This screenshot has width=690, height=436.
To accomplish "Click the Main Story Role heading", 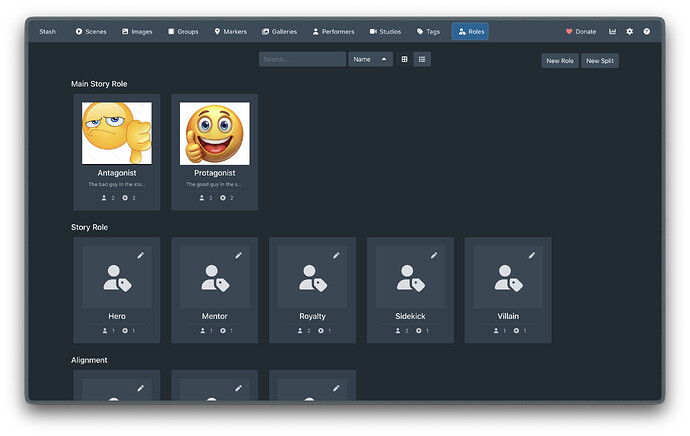I will pyautogui.click(x=99, y=84).
